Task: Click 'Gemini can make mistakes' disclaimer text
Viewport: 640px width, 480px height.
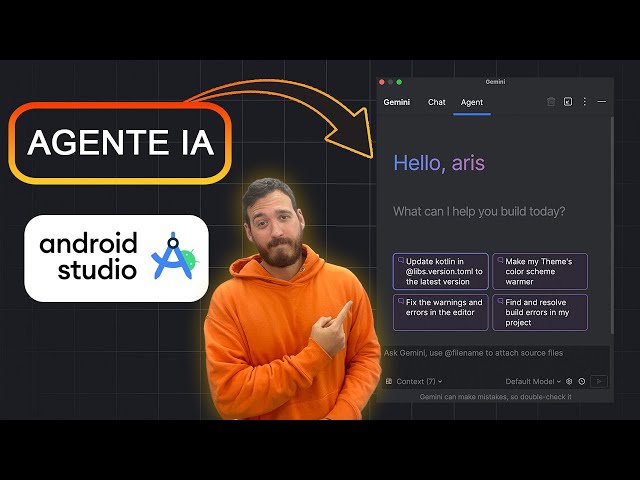Action: [x=495, y=397]
